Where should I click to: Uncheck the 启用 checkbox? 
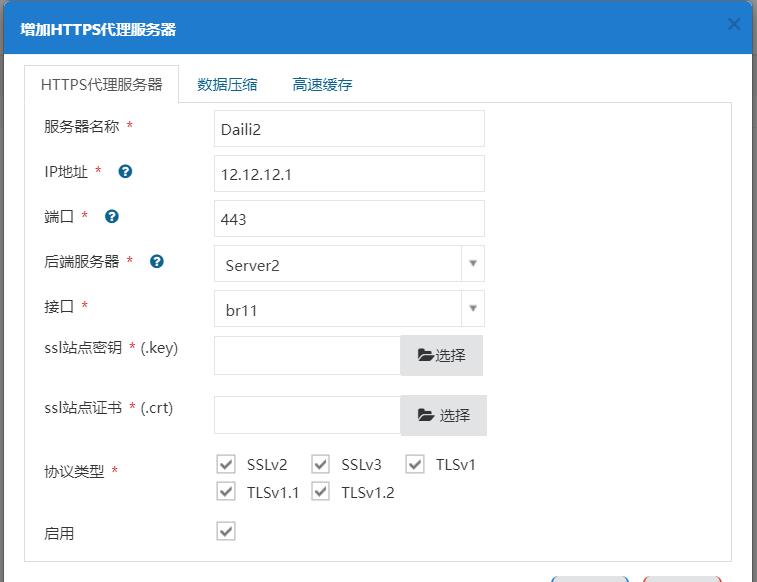click(226, 531)
